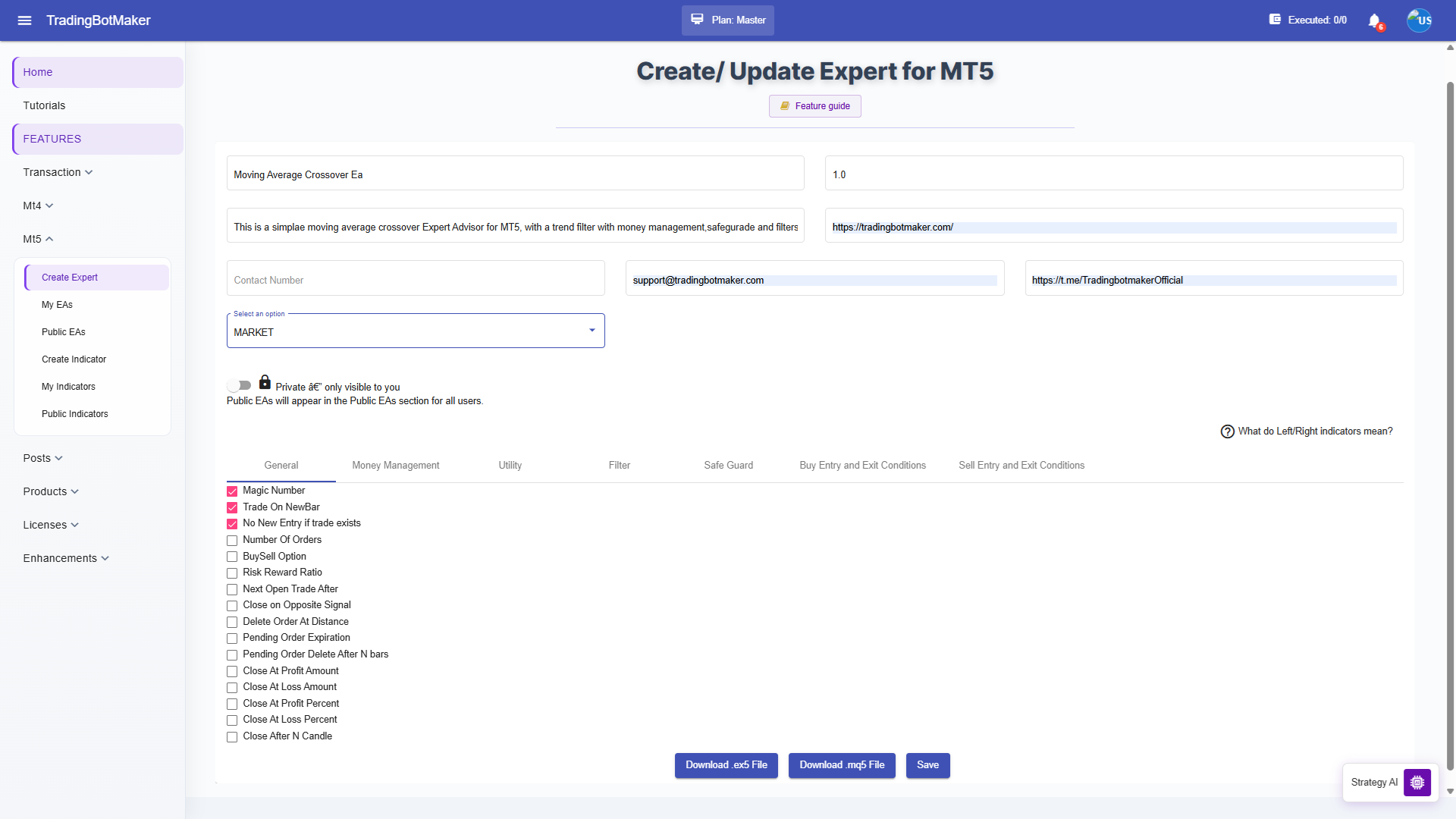Click the question mark help icon
The image size is (1456, 819).
click(x=1227, y=431)
